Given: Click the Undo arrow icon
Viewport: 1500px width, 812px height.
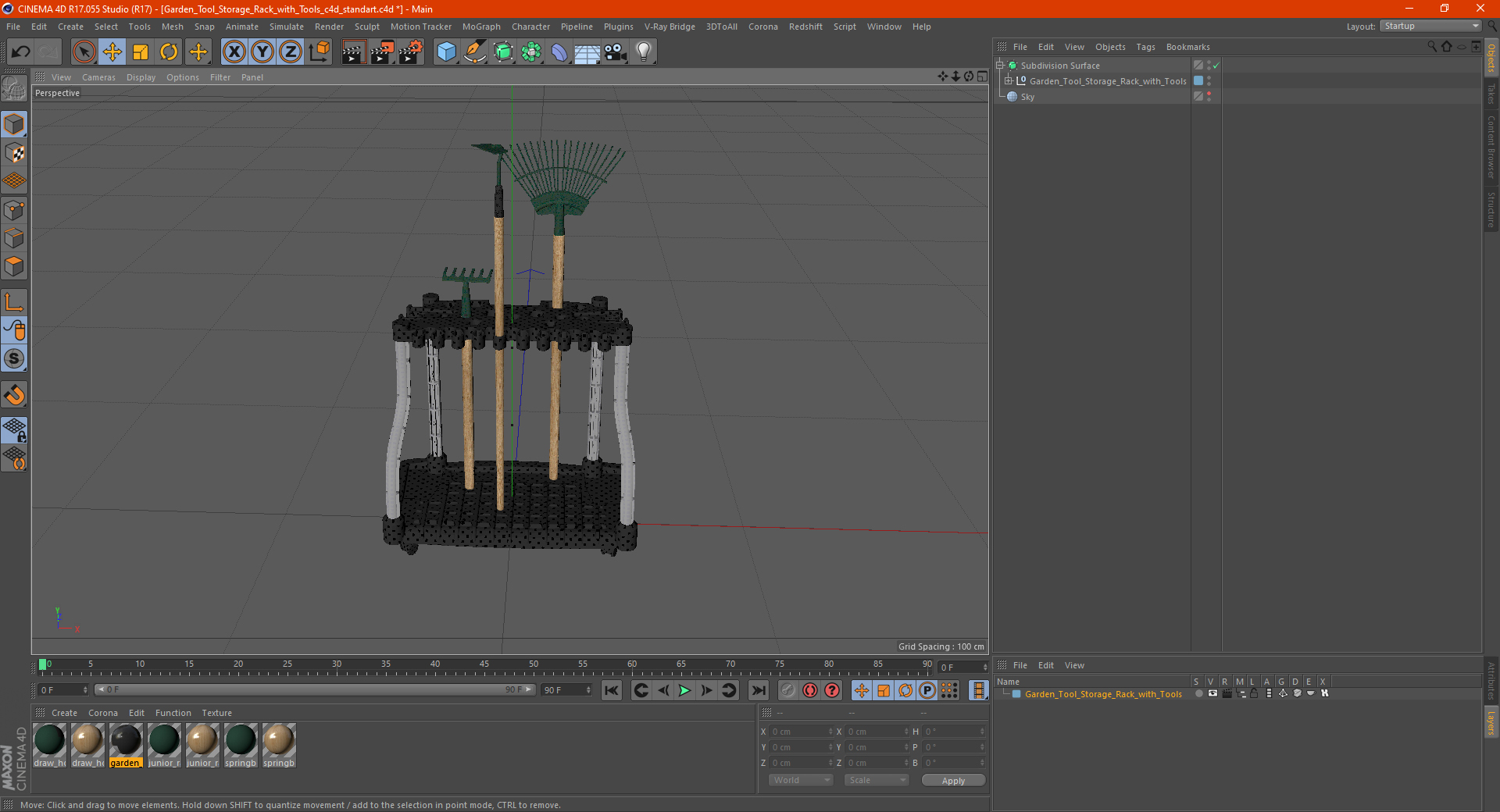Looking at the screenshot, I should click(21, 52).
